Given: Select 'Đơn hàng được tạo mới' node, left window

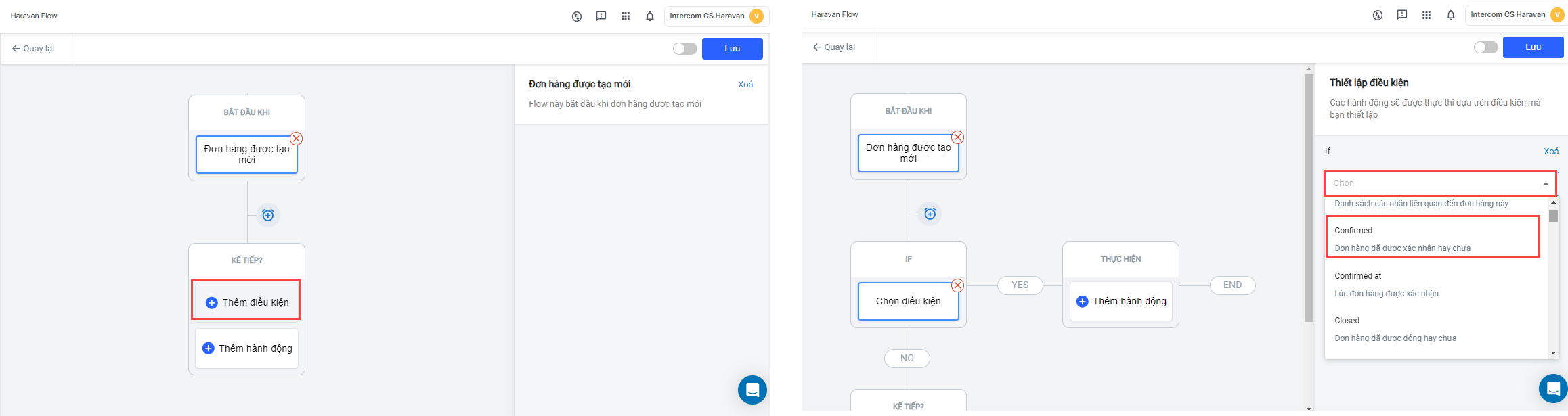Looking at the screenshot, I should 246,155.
